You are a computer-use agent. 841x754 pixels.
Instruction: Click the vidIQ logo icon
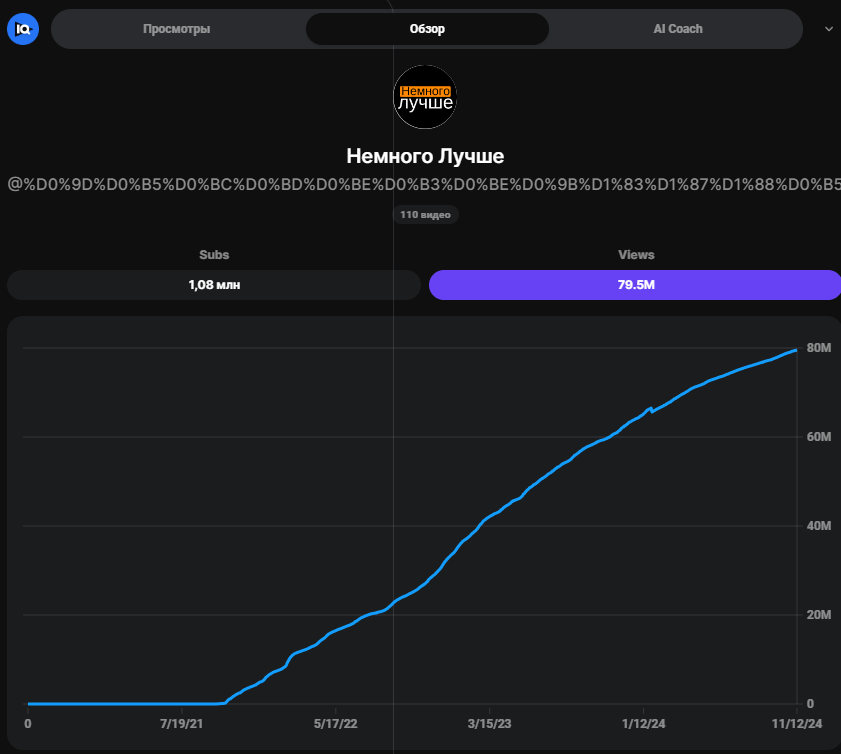click(x=22, y=29)
